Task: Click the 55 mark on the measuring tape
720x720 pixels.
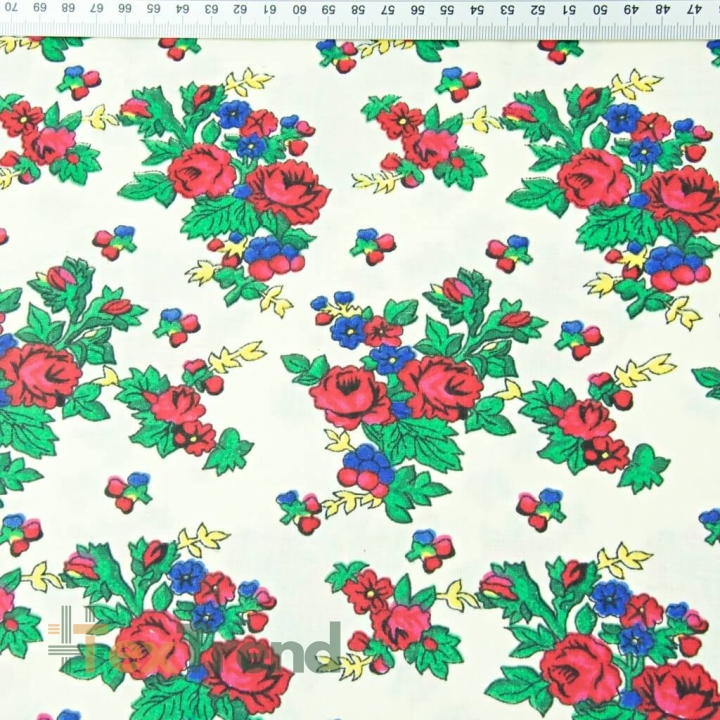Action: 447,9
